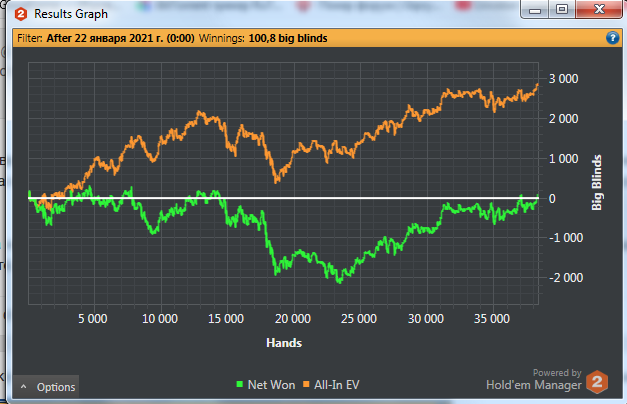The width and height of the screenshot is (627, 404).
Task: Click the 5 000 hands axis label
Action: click(92, 319)
